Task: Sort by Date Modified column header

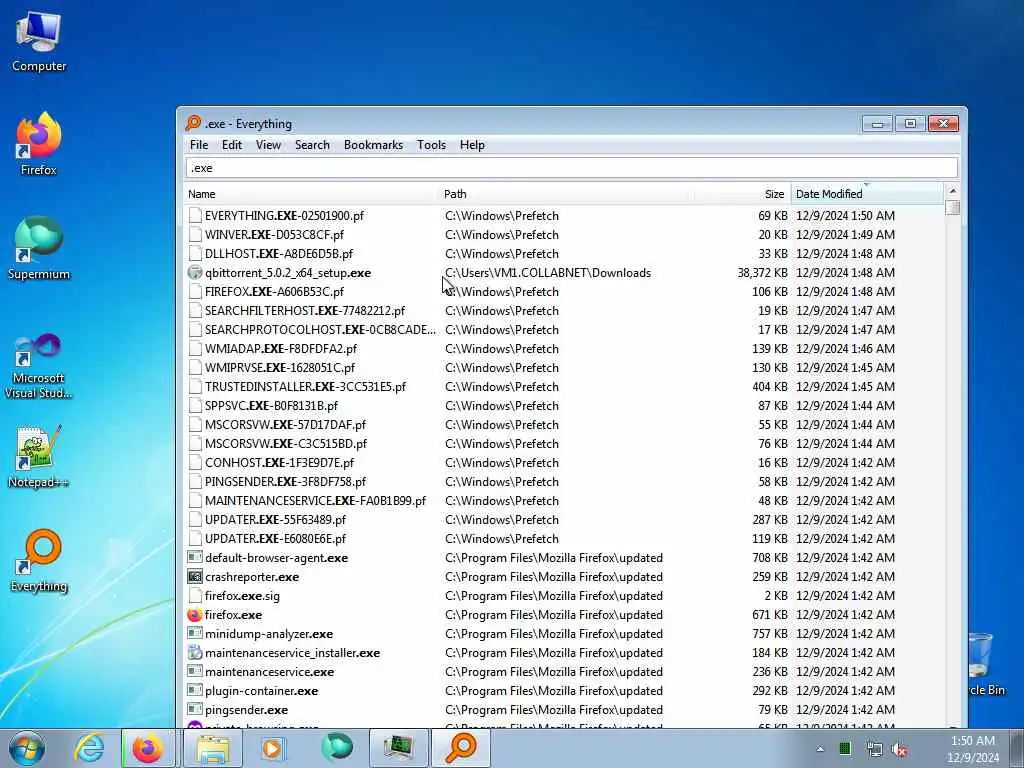Action: coord(867,194)
